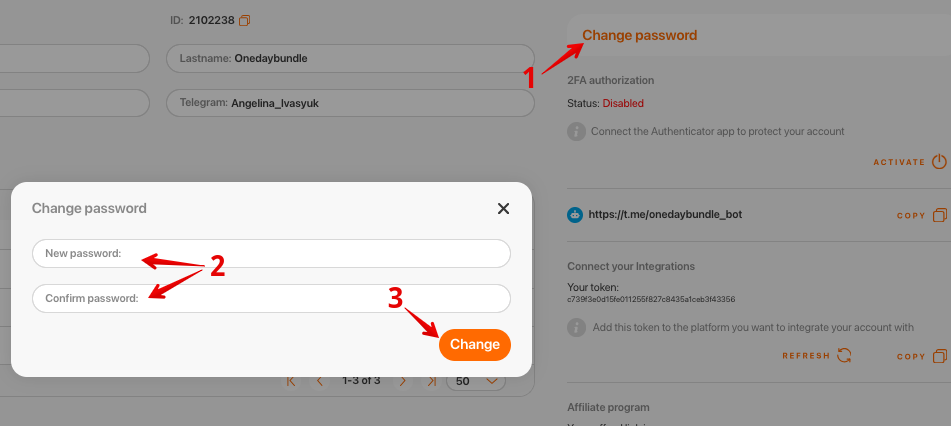This screenshot has height=426, width=951.
Task: Open the rows-per-page dropdown showing 50
Action: pyautogui.click(x=476, y=381)
